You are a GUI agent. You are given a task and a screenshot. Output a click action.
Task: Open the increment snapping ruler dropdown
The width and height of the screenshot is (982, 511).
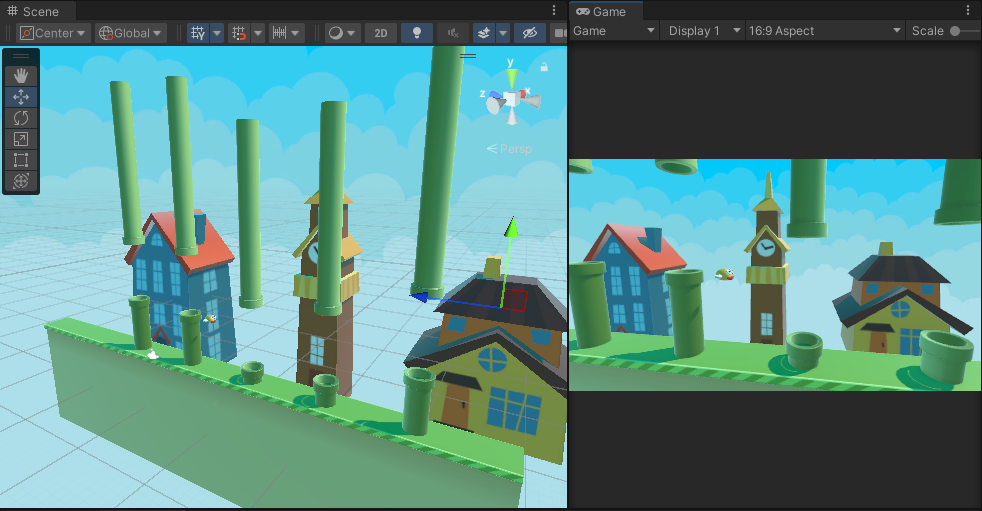[286, 33]
